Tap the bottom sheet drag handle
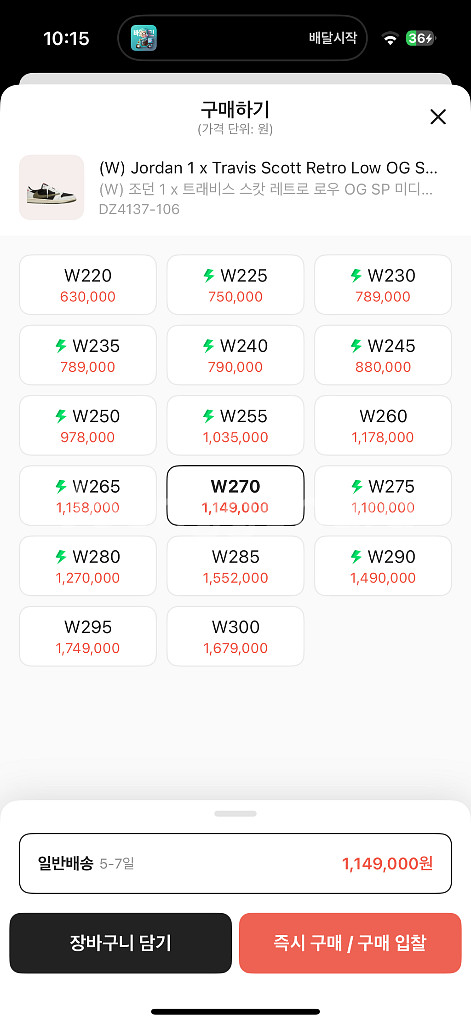This screenshot has height=1024, width=471. pyautogui.click(x=235, y=814)
